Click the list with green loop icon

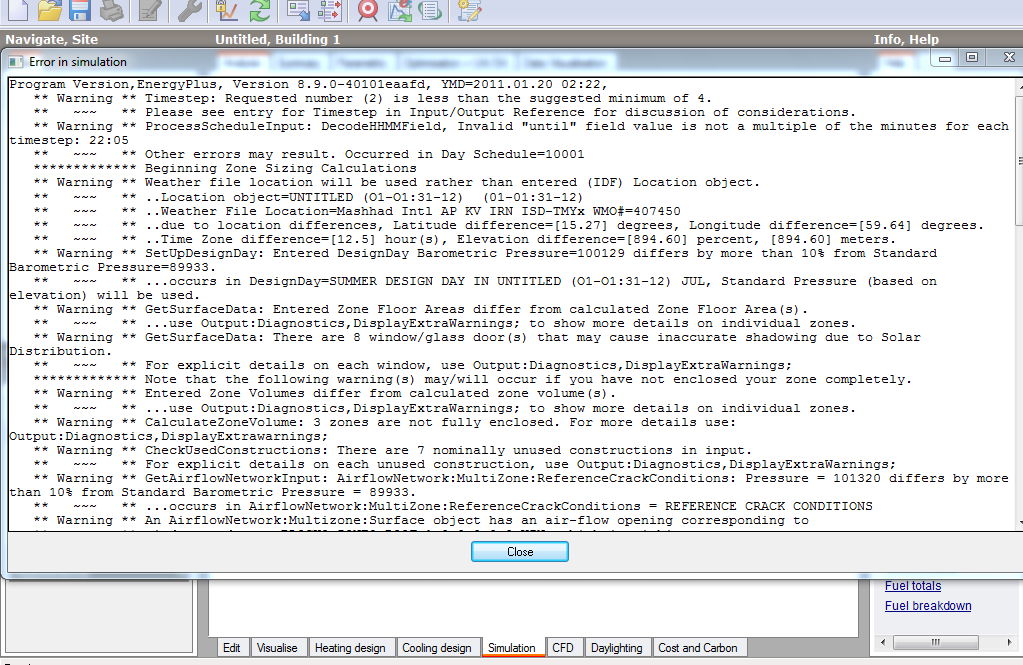click(431, 9)
